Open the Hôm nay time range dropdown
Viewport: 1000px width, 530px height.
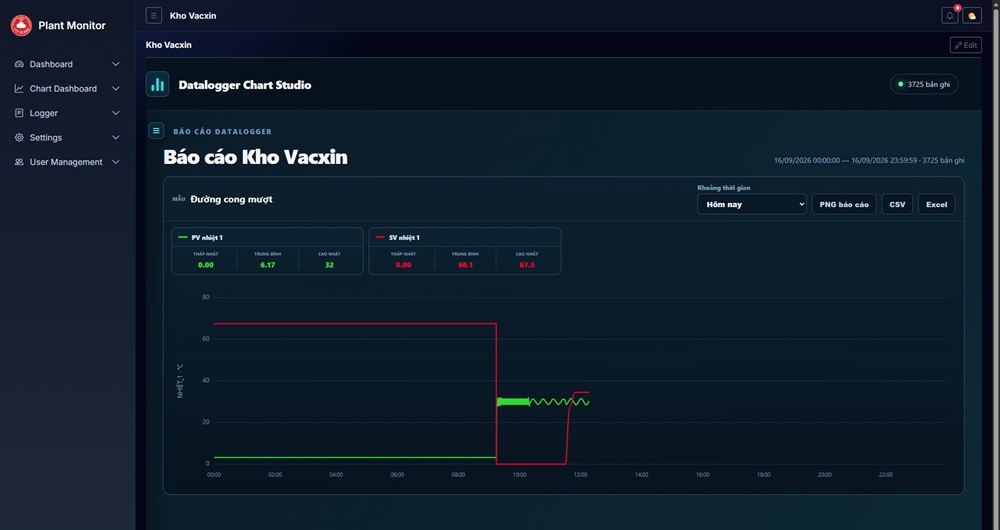pyautogui.click(x=751, y=204)
